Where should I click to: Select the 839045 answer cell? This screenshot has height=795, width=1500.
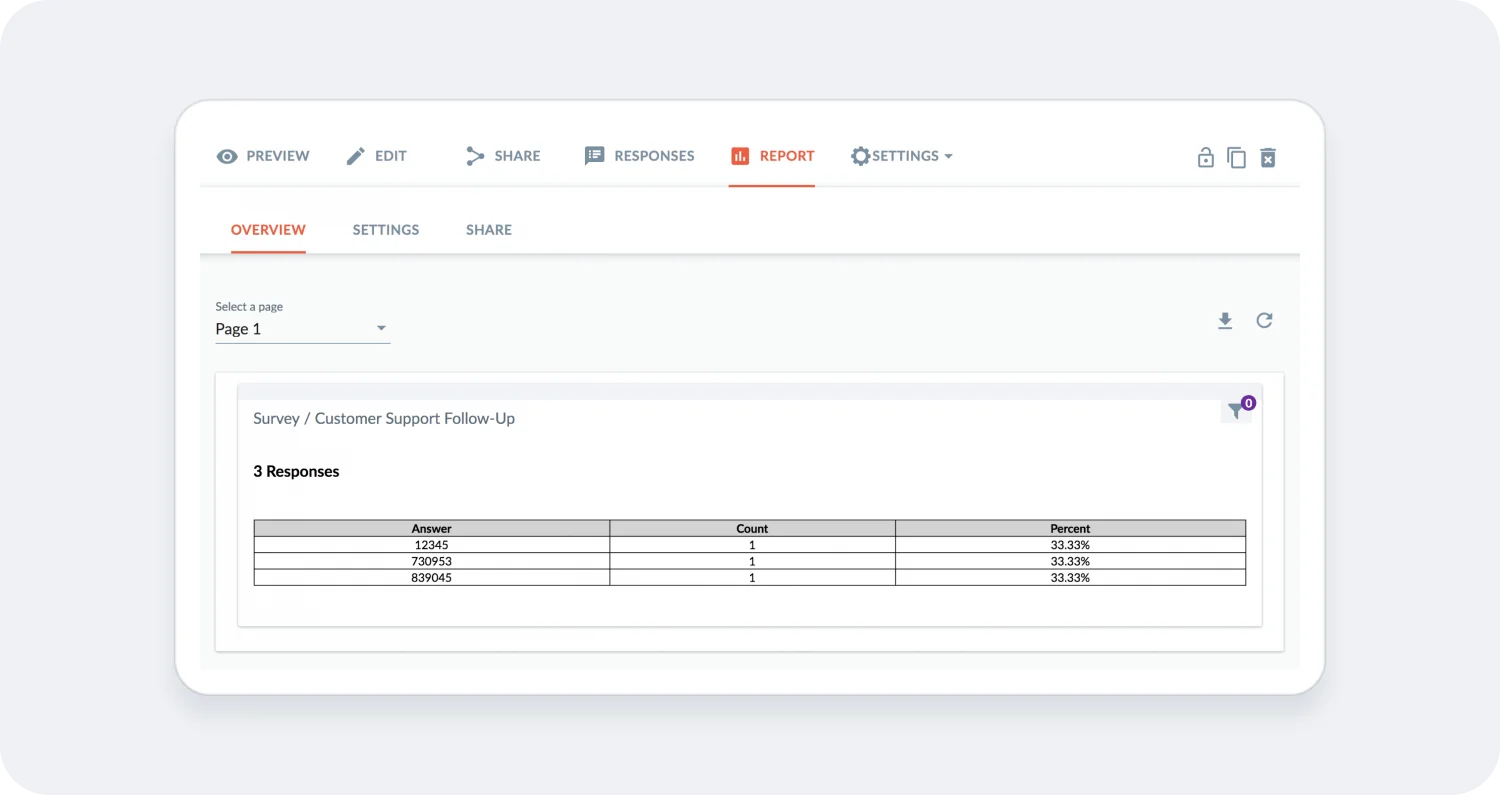[x=432, y=577]
